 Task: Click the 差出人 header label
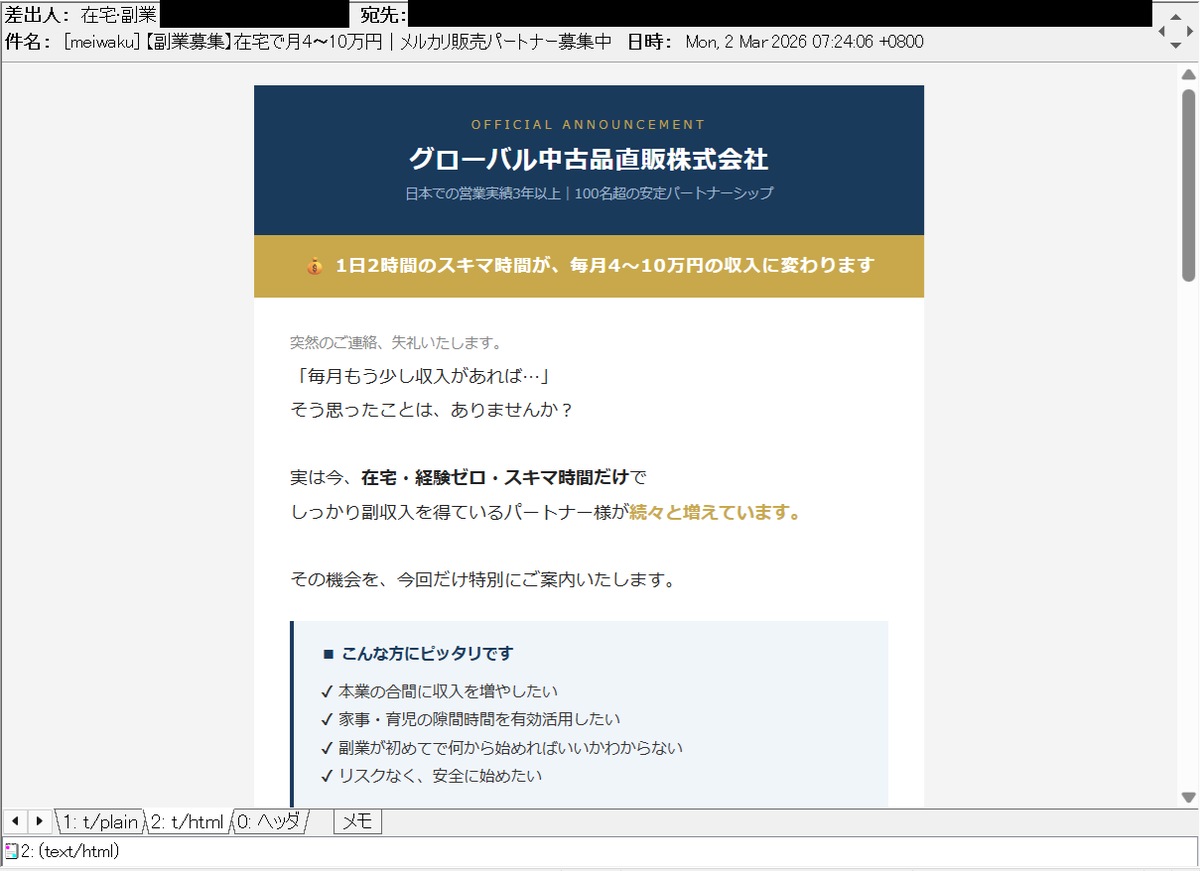click(37, 14)
